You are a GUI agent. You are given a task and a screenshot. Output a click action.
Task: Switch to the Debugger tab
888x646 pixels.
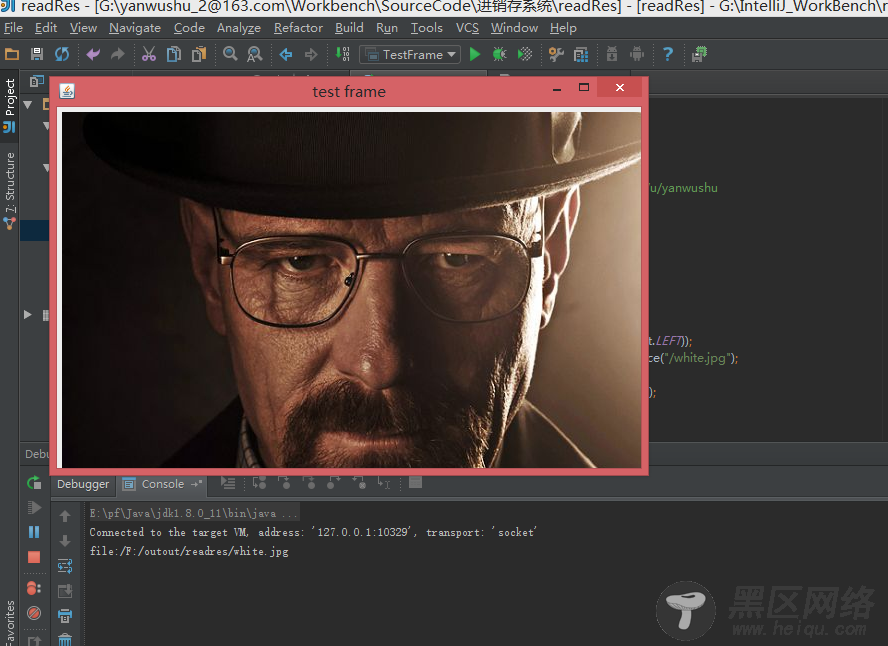click(x=83, y=484)
